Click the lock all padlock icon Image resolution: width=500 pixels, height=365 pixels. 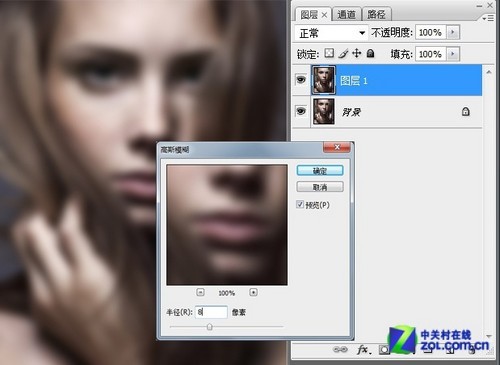pos(370,53)
